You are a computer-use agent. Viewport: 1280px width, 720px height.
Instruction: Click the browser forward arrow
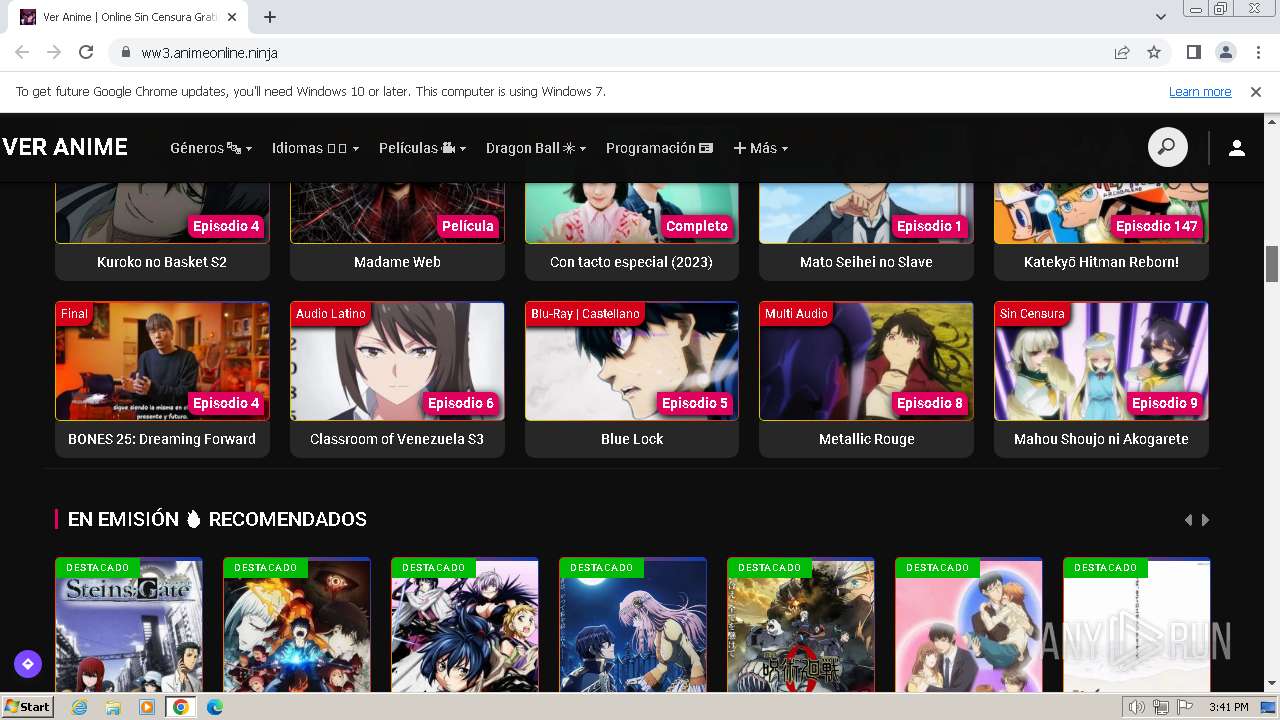click(54, 53)
